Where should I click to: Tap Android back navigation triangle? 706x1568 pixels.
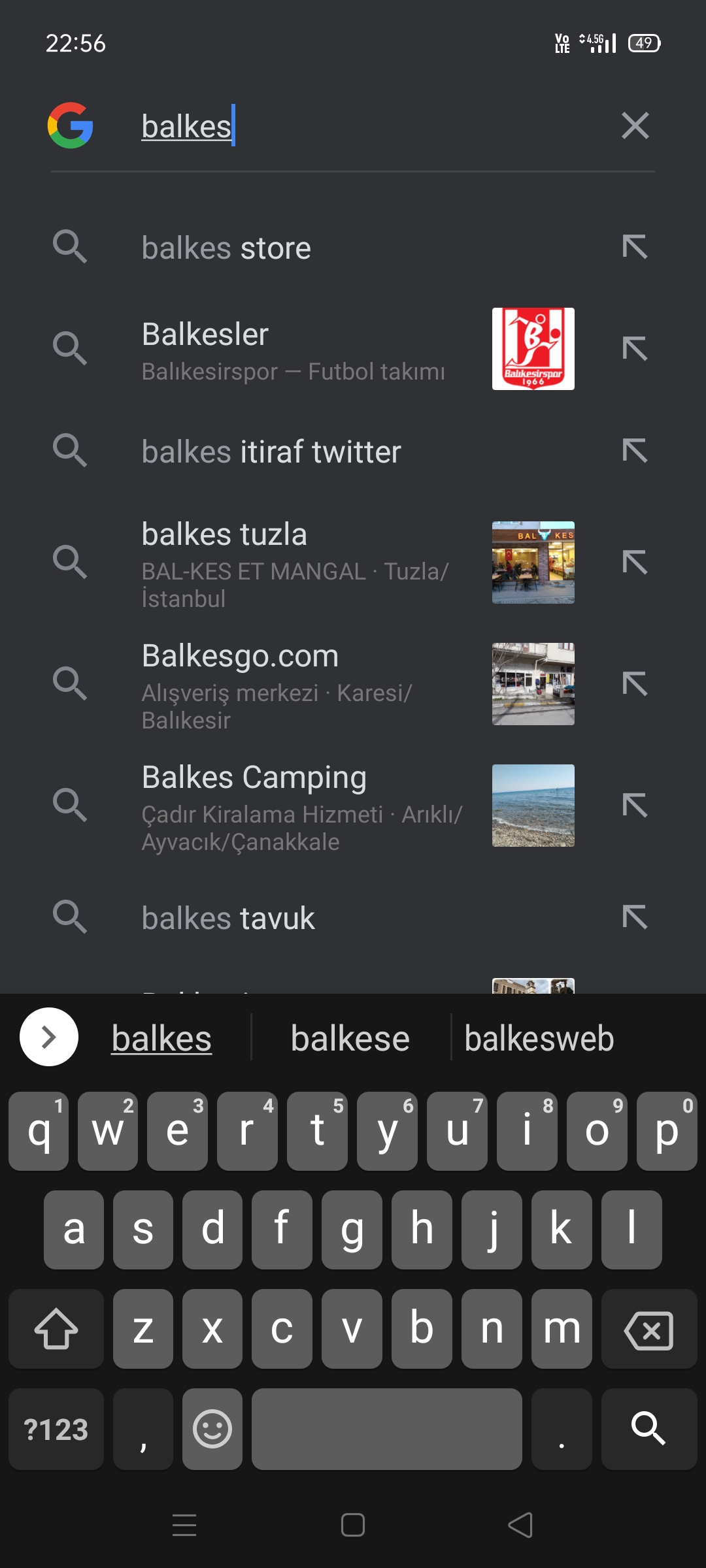(520, 1526)
